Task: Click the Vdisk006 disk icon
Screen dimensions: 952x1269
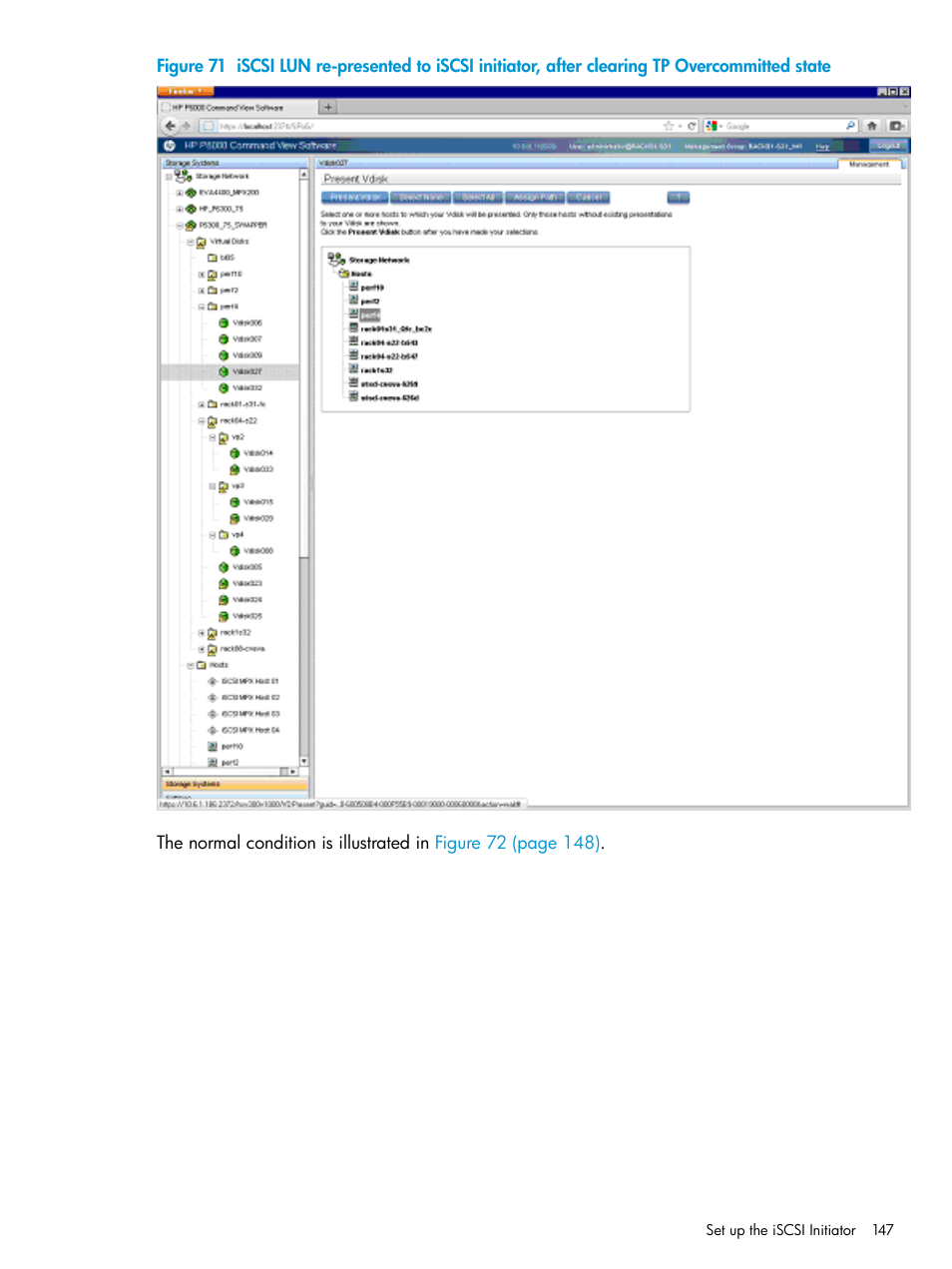Action: point(224,323)
